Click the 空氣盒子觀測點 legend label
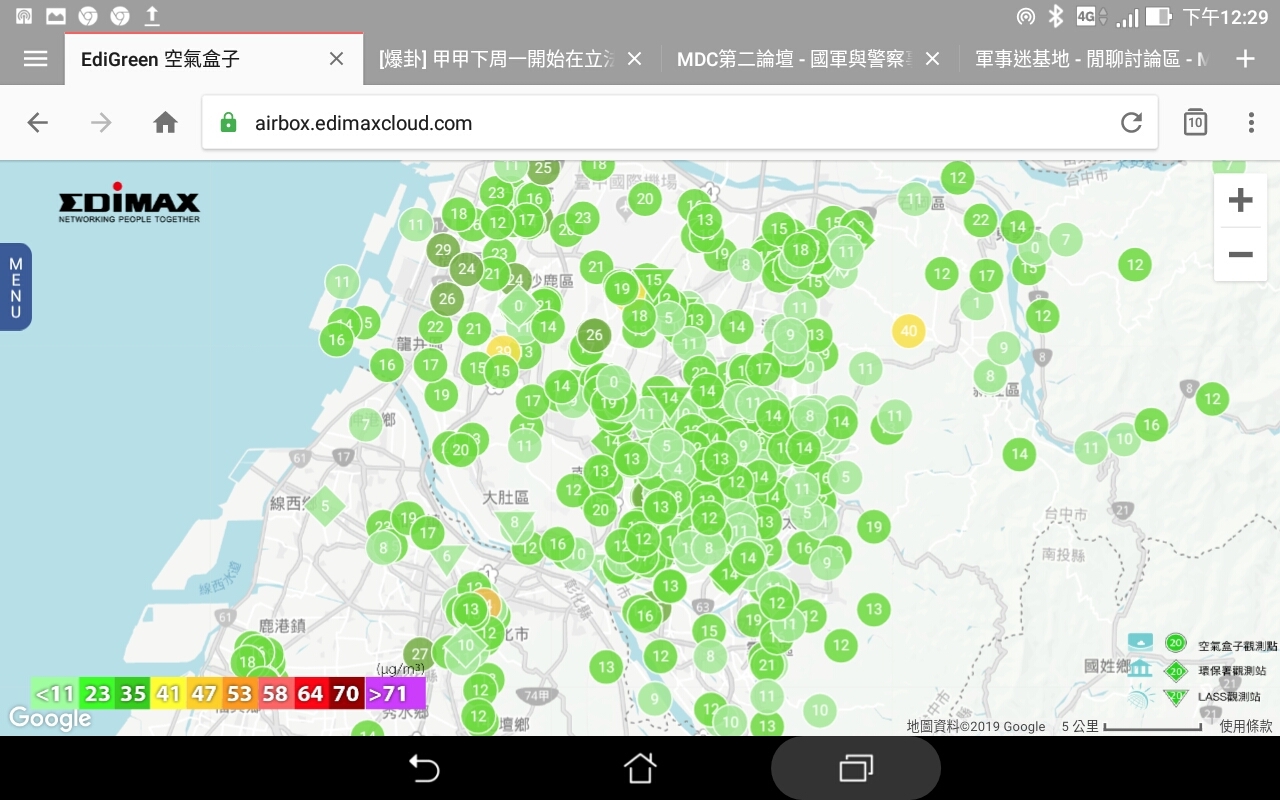This screenshot has height=800, width=1280. click(x=1237, y=647)
